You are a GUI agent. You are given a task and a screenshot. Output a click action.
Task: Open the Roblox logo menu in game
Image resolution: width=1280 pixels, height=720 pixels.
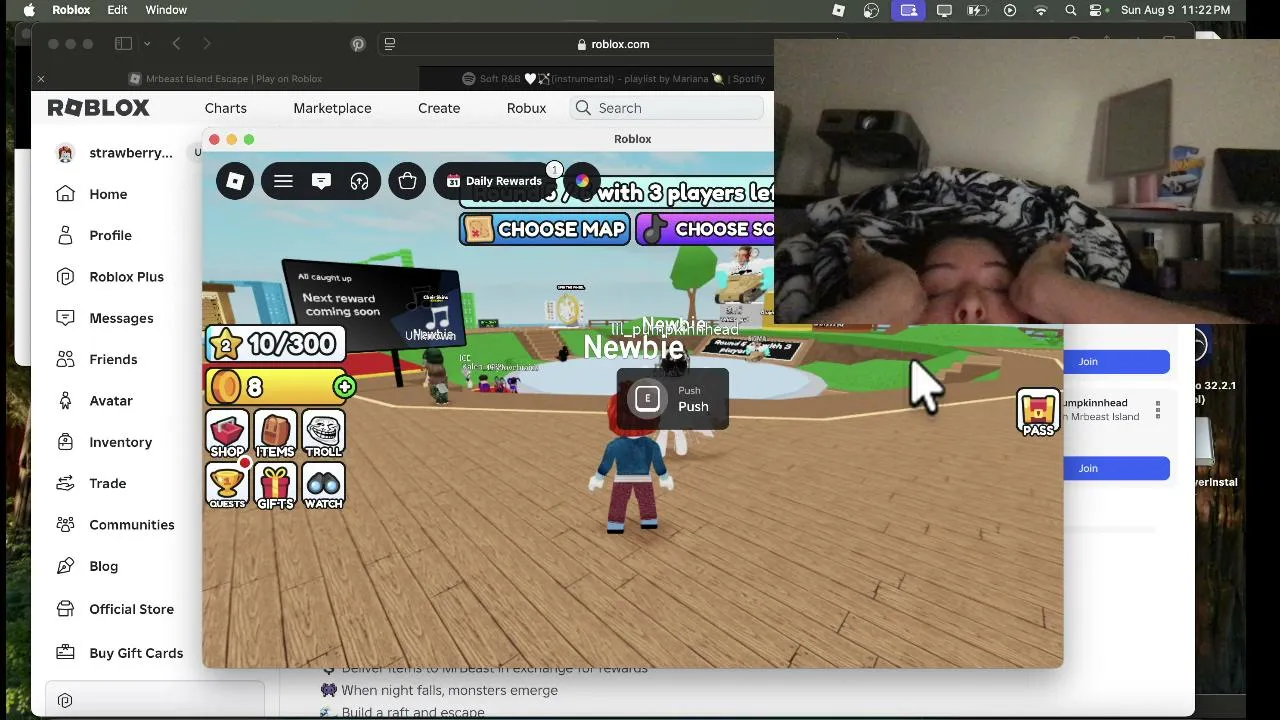235,181
